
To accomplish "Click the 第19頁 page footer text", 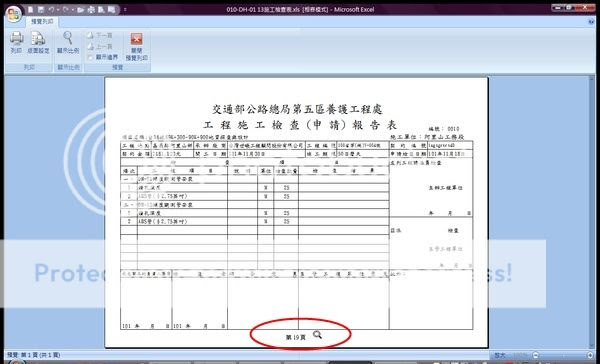I will tap(296, 337).
